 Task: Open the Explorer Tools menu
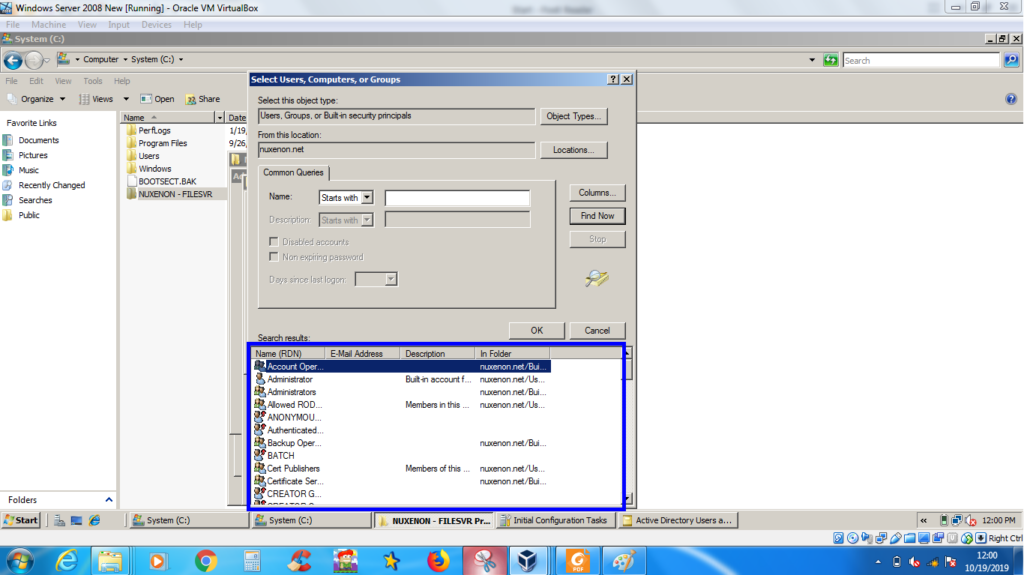[x=92, y=81]
